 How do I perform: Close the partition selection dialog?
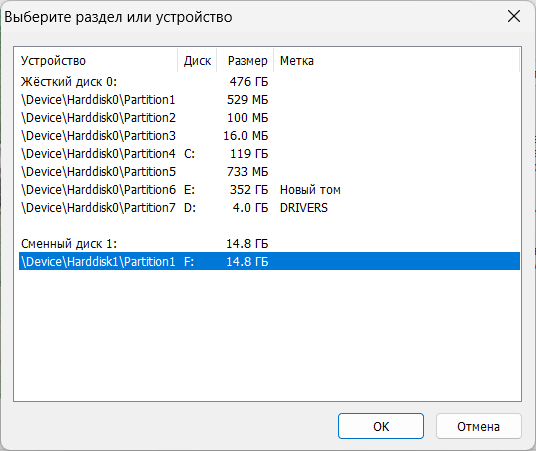coord(514,16)
